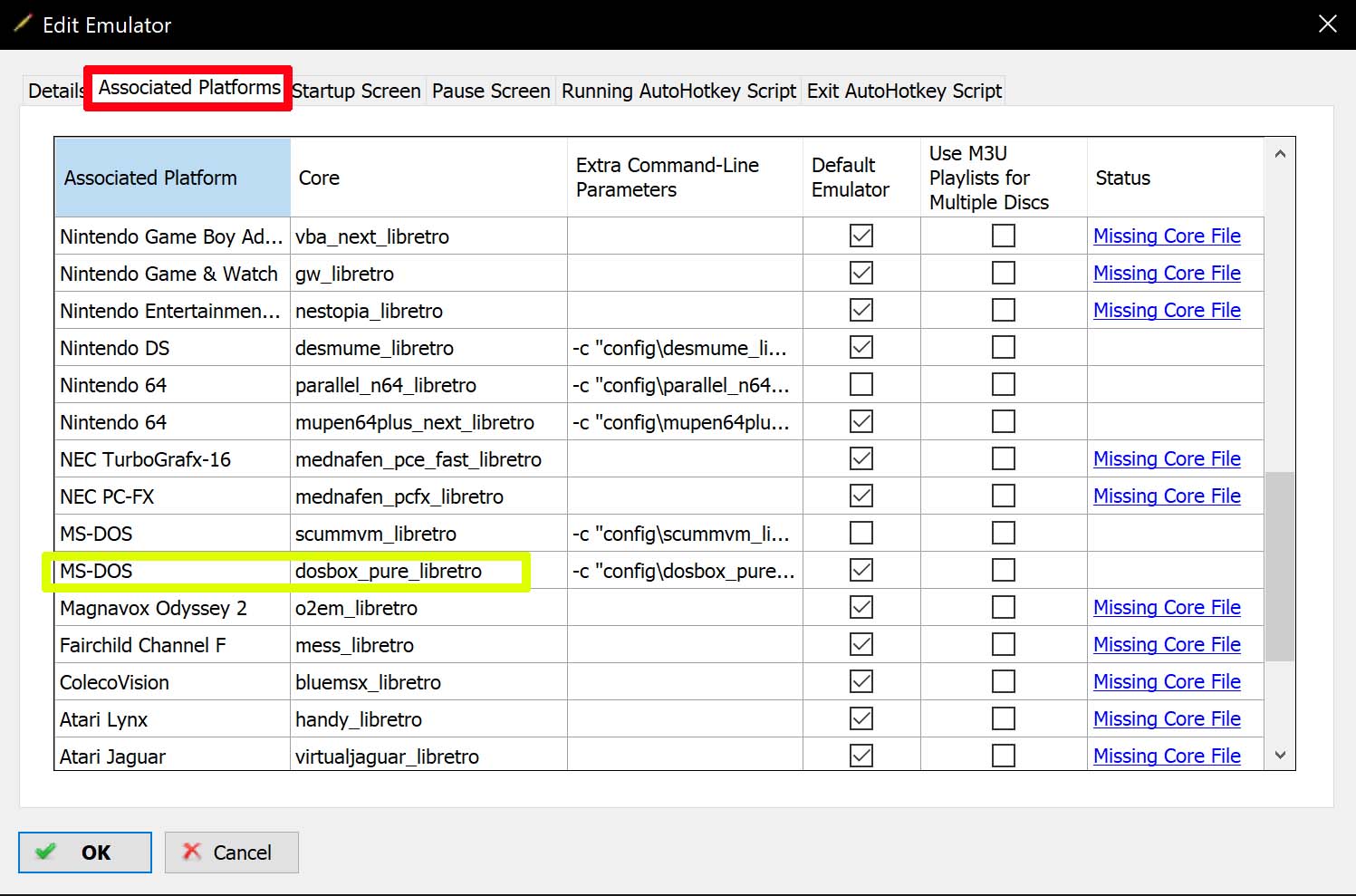This screenshot has height=896, width=1356.
Task: Uncheck Default Emulator for desmume_libretro row
Action: tap(861, 347)
